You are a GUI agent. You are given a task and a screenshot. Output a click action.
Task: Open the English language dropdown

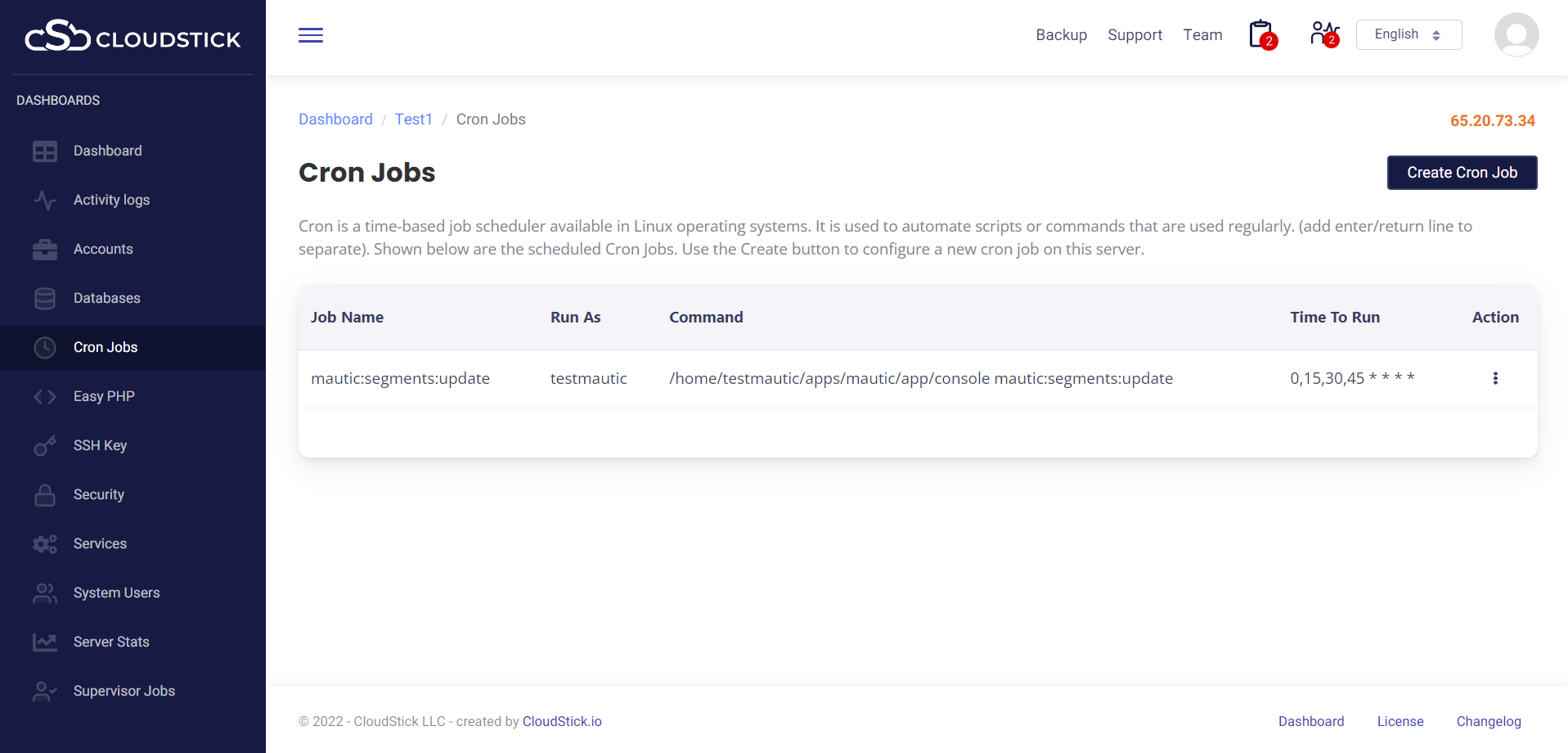(x=1408, y=34)
